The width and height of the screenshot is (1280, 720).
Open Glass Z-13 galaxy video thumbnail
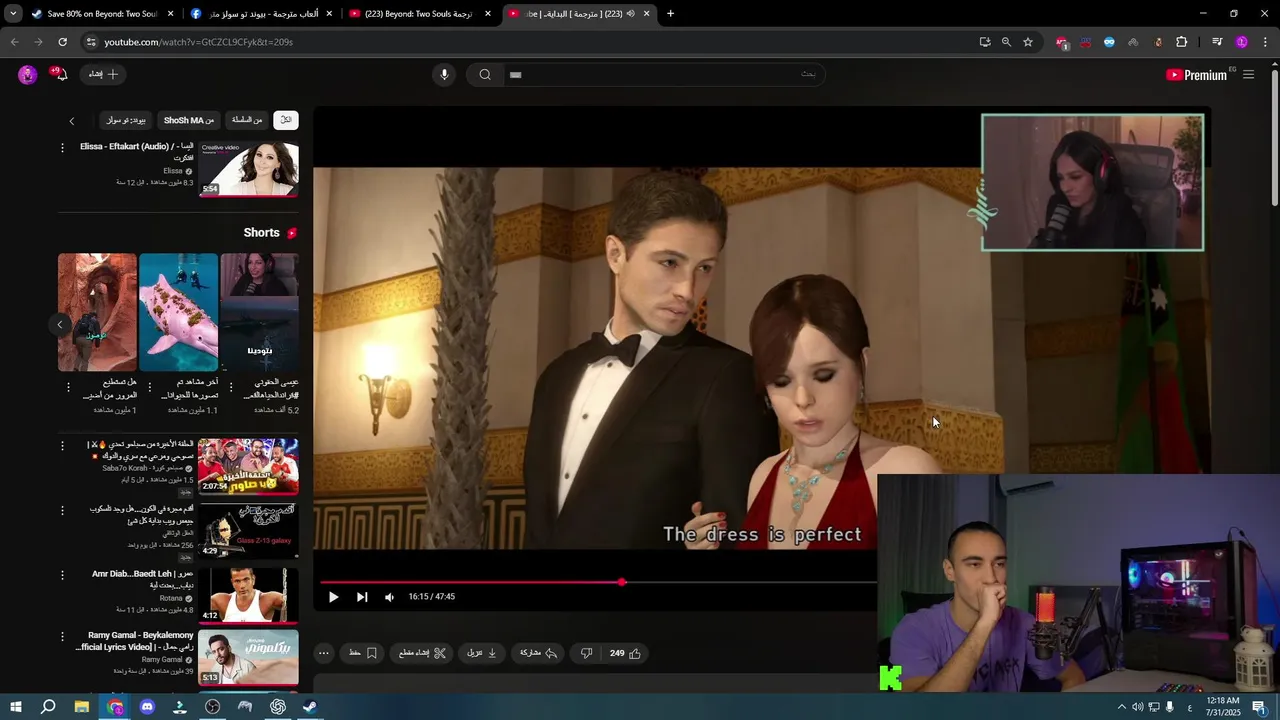[248, 530]
